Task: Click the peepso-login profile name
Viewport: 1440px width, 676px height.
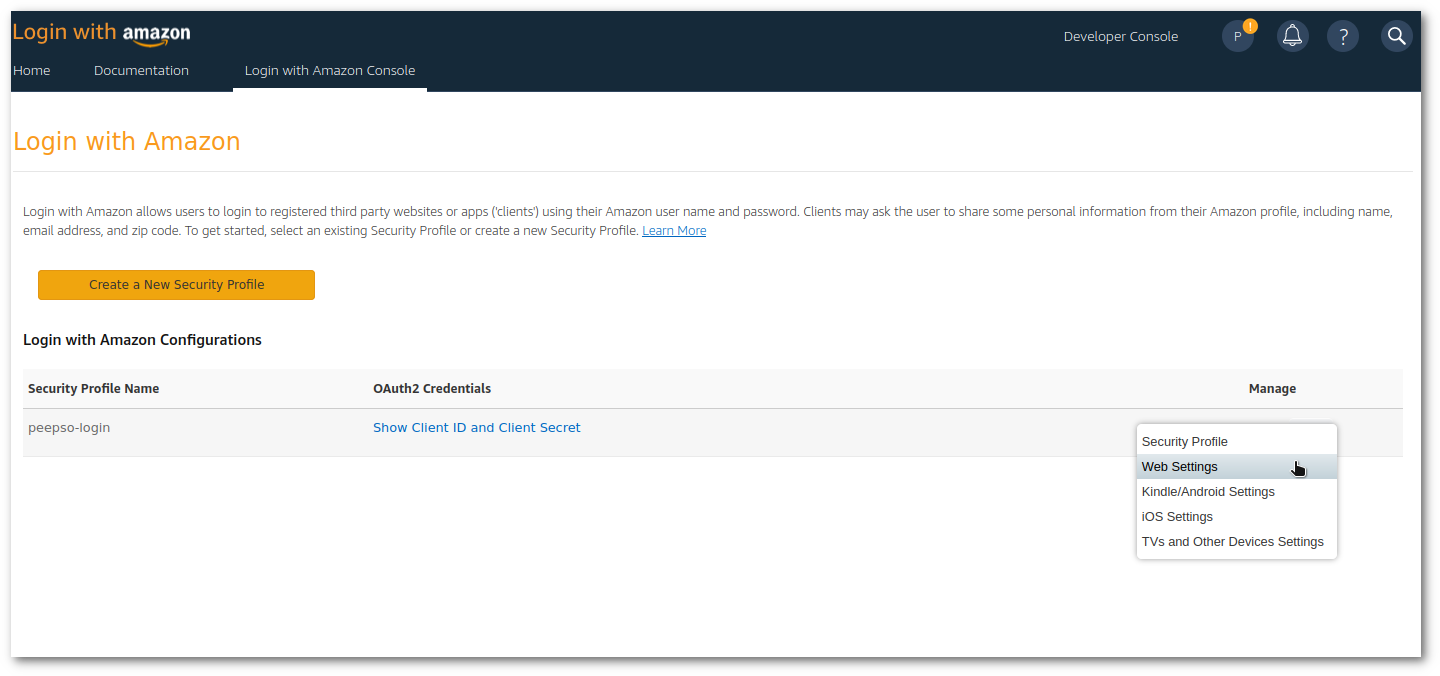Action: click(69, 428)
